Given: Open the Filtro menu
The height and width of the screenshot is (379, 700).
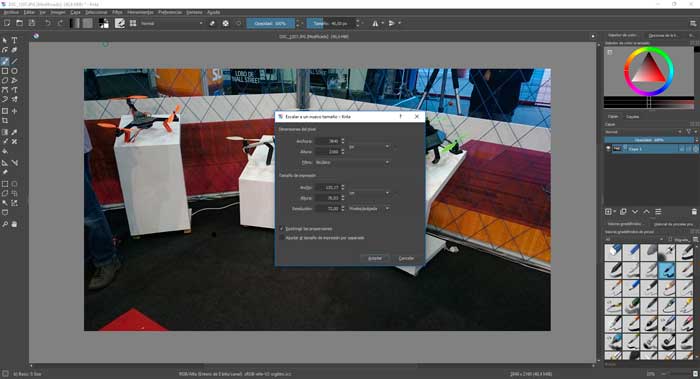Looking at the screenshot, I should click(x=117, y=12).
